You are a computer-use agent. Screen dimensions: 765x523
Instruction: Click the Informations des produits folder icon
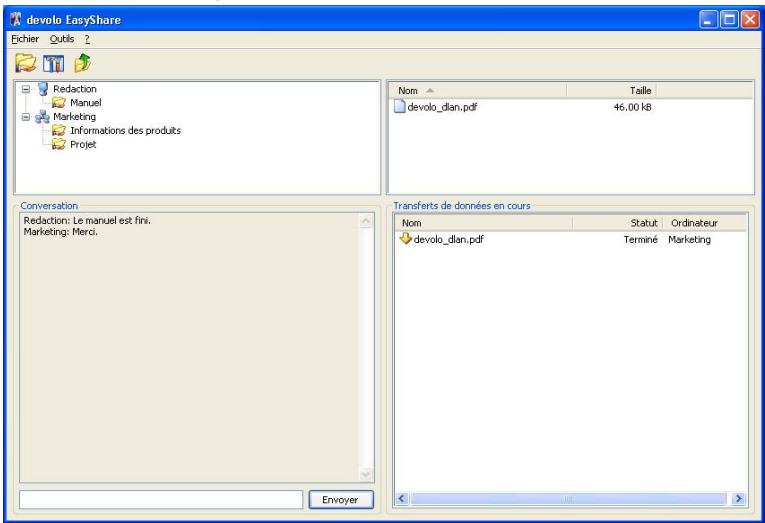click(59, 130)
